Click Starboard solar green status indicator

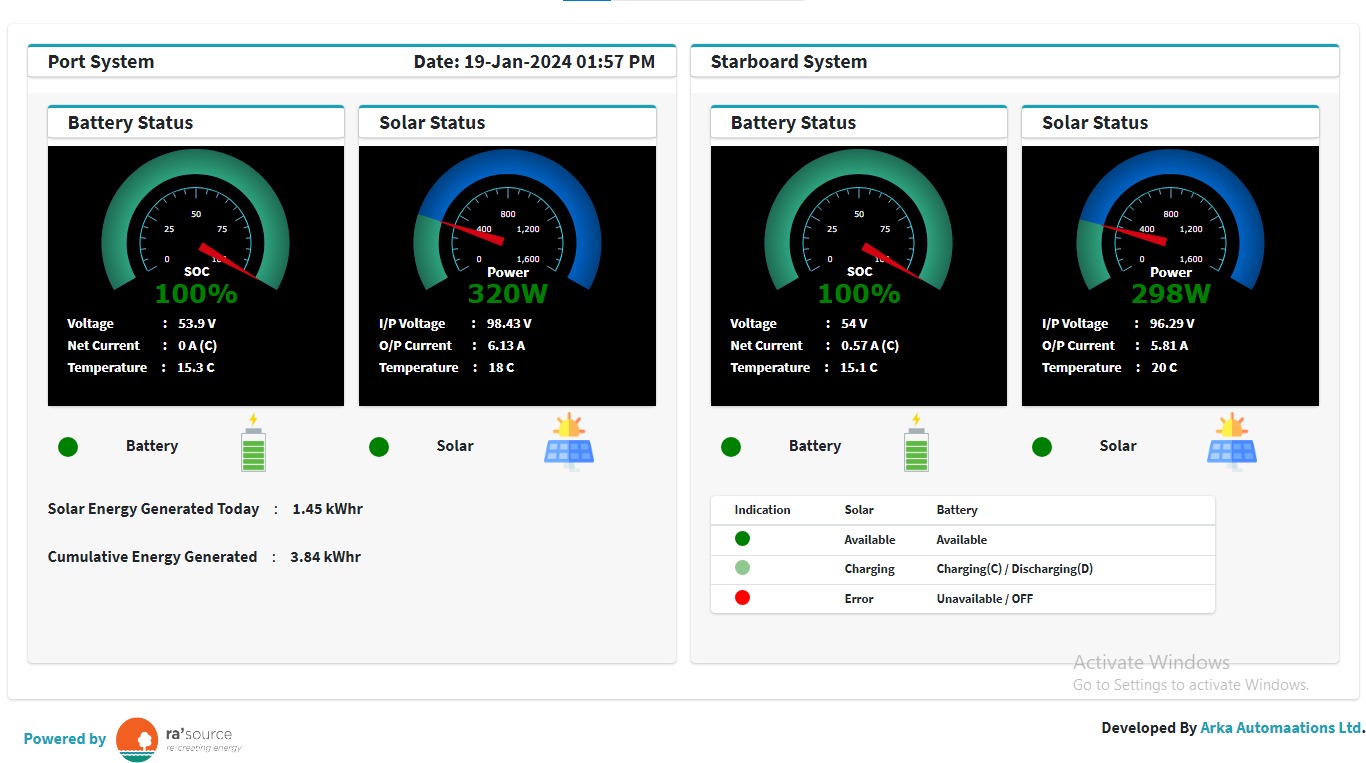1042,447
